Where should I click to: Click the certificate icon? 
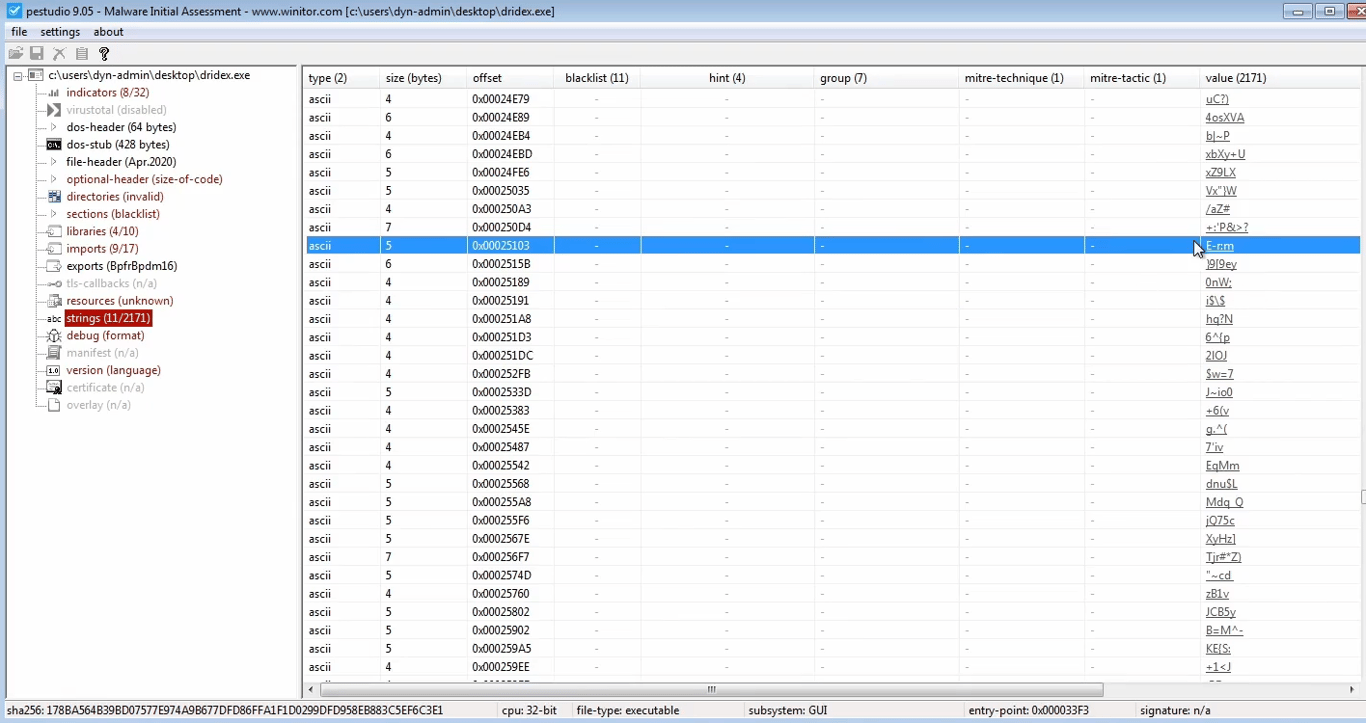tap(54, 388)
